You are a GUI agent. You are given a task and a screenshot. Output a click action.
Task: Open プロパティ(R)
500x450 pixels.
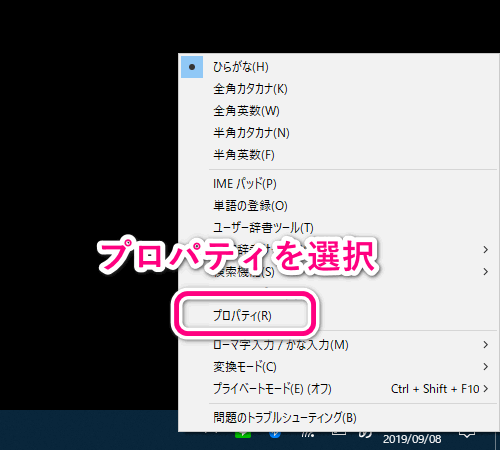(339, 316)
